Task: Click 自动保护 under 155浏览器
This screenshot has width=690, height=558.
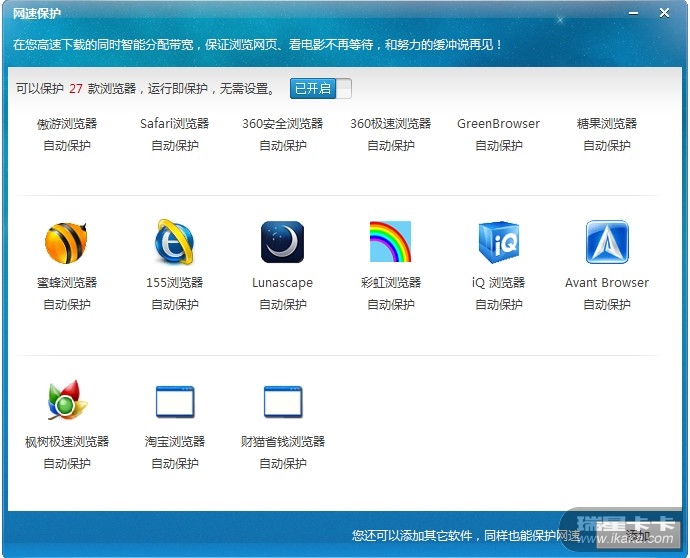Action: click(175, 304)
